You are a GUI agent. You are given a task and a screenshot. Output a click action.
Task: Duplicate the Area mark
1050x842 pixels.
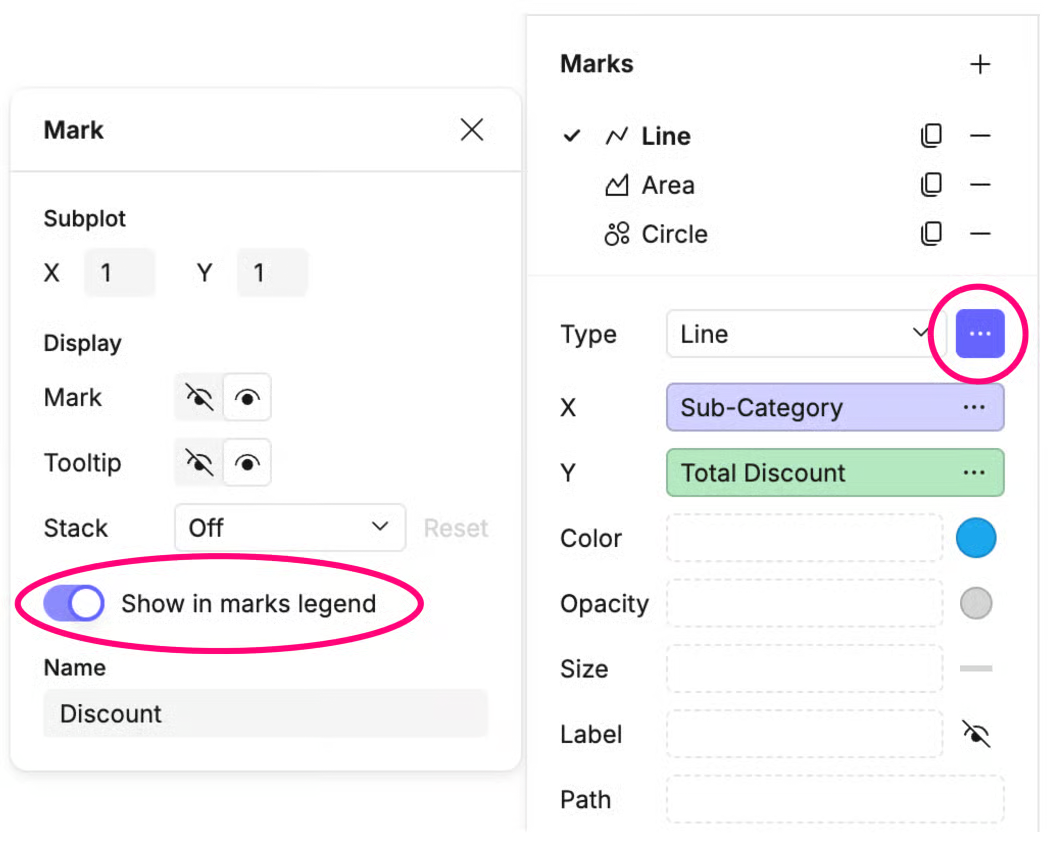pyautogui.click(x=931, y=185)
